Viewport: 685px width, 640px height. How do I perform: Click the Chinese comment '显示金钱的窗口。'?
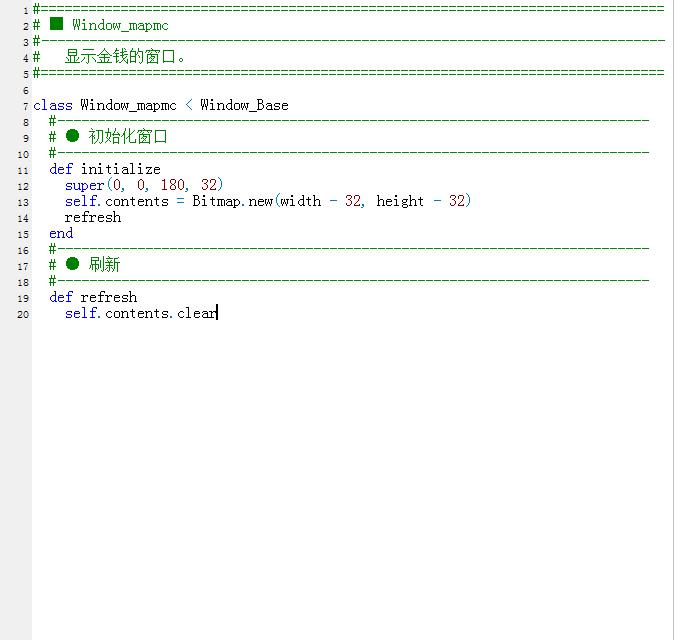125,57
